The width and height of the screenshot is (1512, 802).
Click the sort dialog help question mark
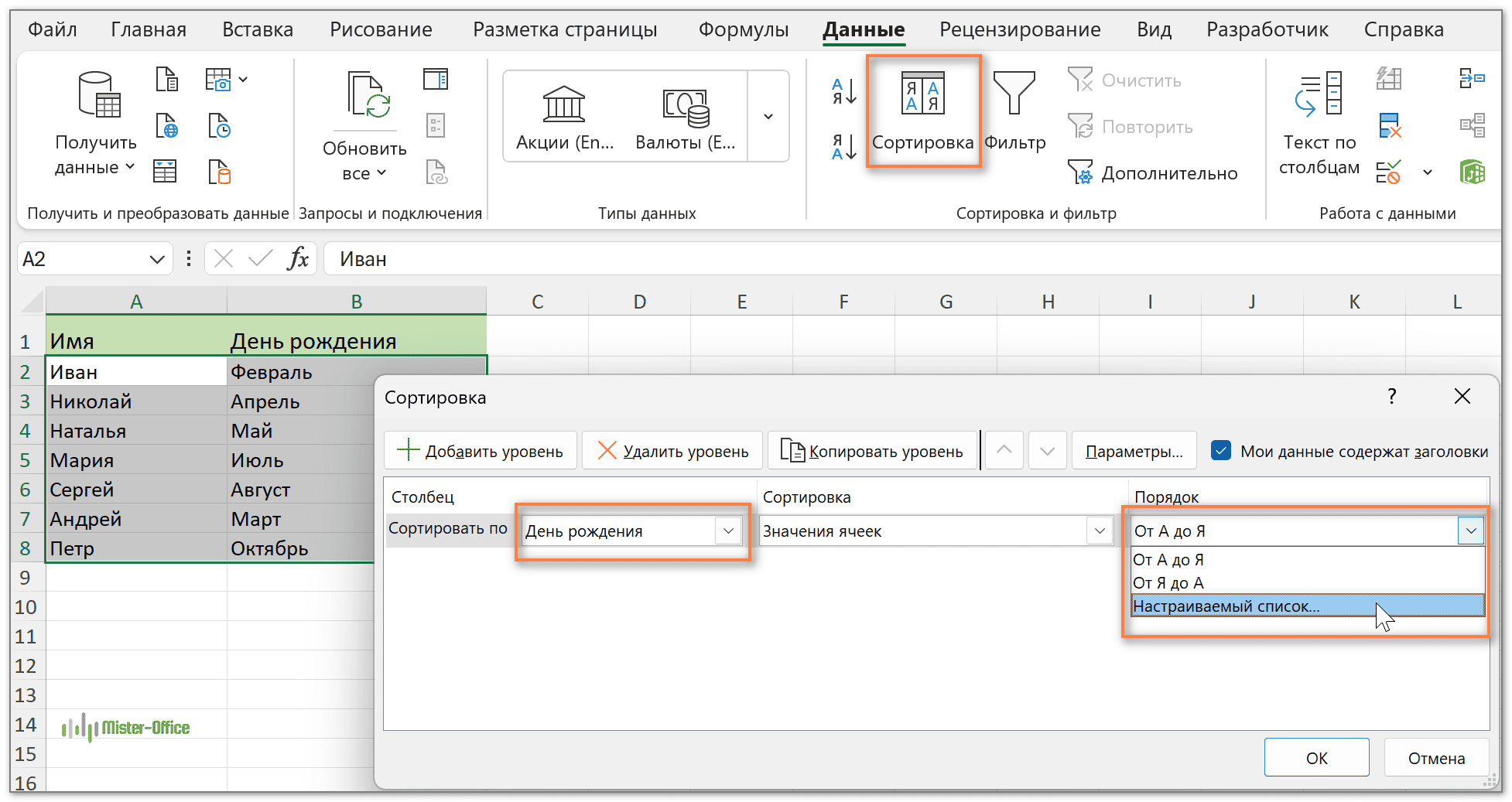1391,397
